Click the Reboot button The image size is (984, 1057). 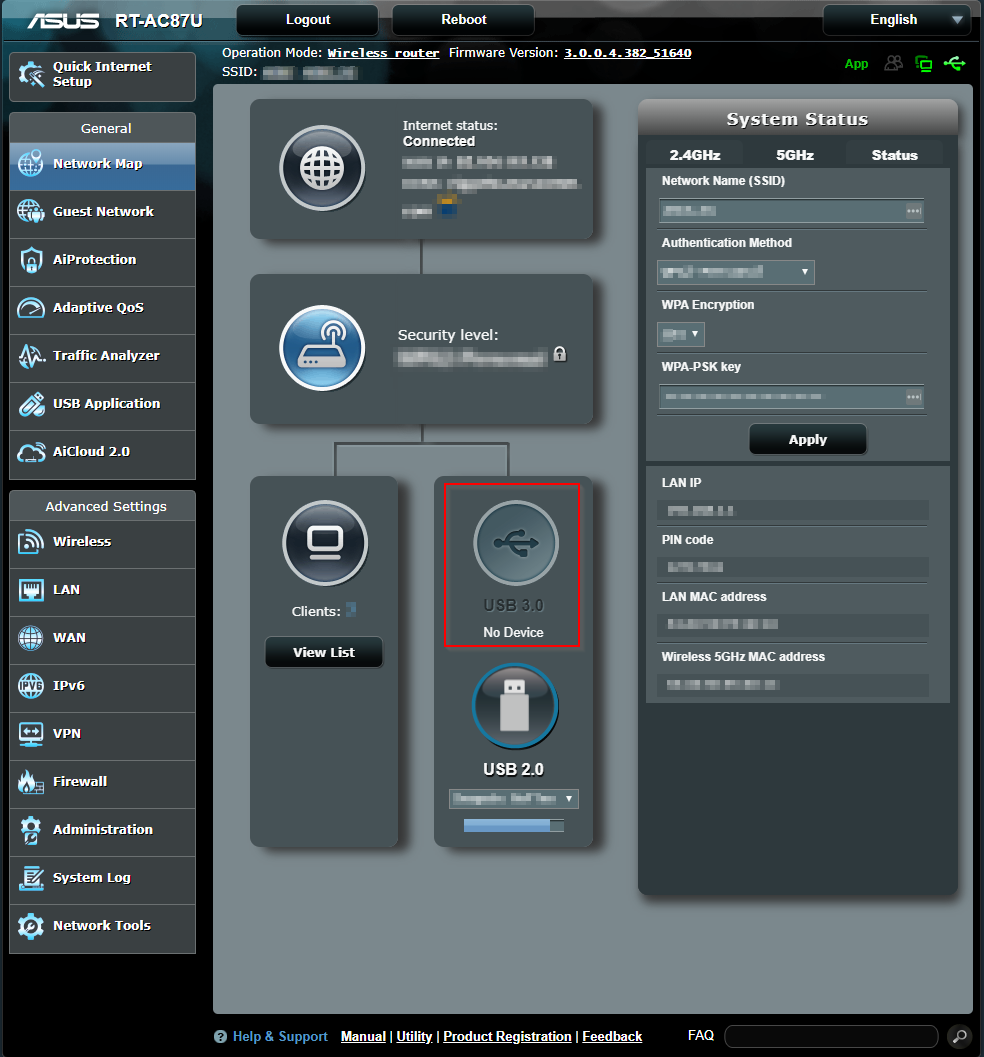tap(464, 20)
